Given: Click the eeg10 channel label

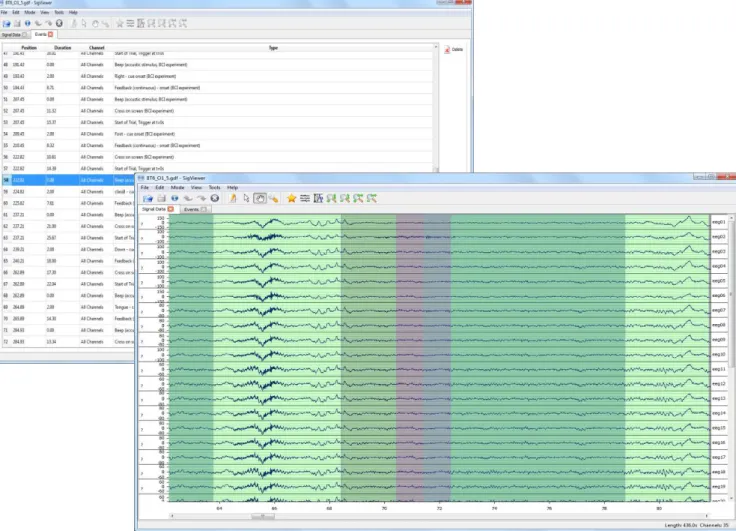Looking at the screenshot, I should [x=719, y=354].
